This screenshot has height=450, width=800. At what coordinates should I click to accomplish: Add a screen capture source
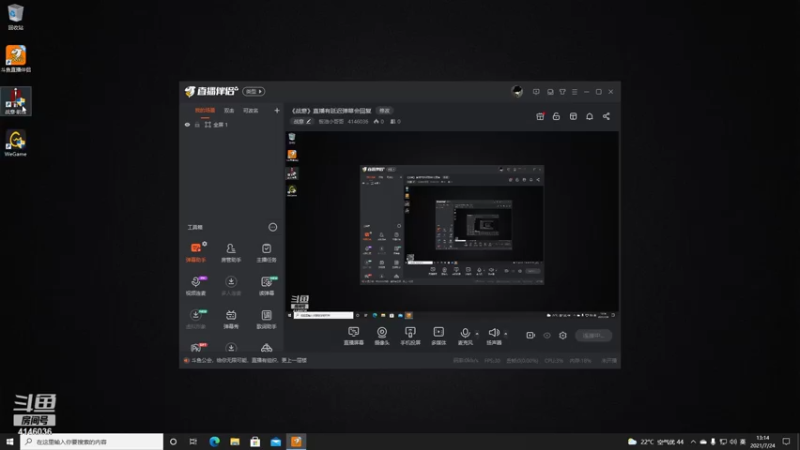click(353, 336)
